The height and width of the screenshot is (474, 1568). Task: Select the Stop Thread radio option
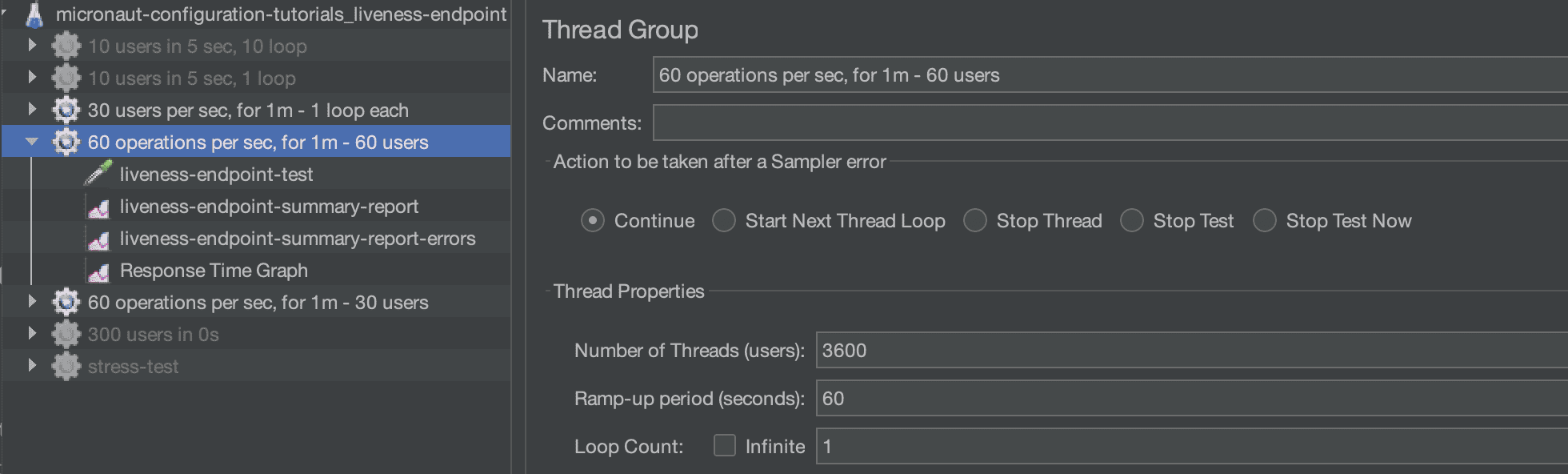(x=975, y=220)
